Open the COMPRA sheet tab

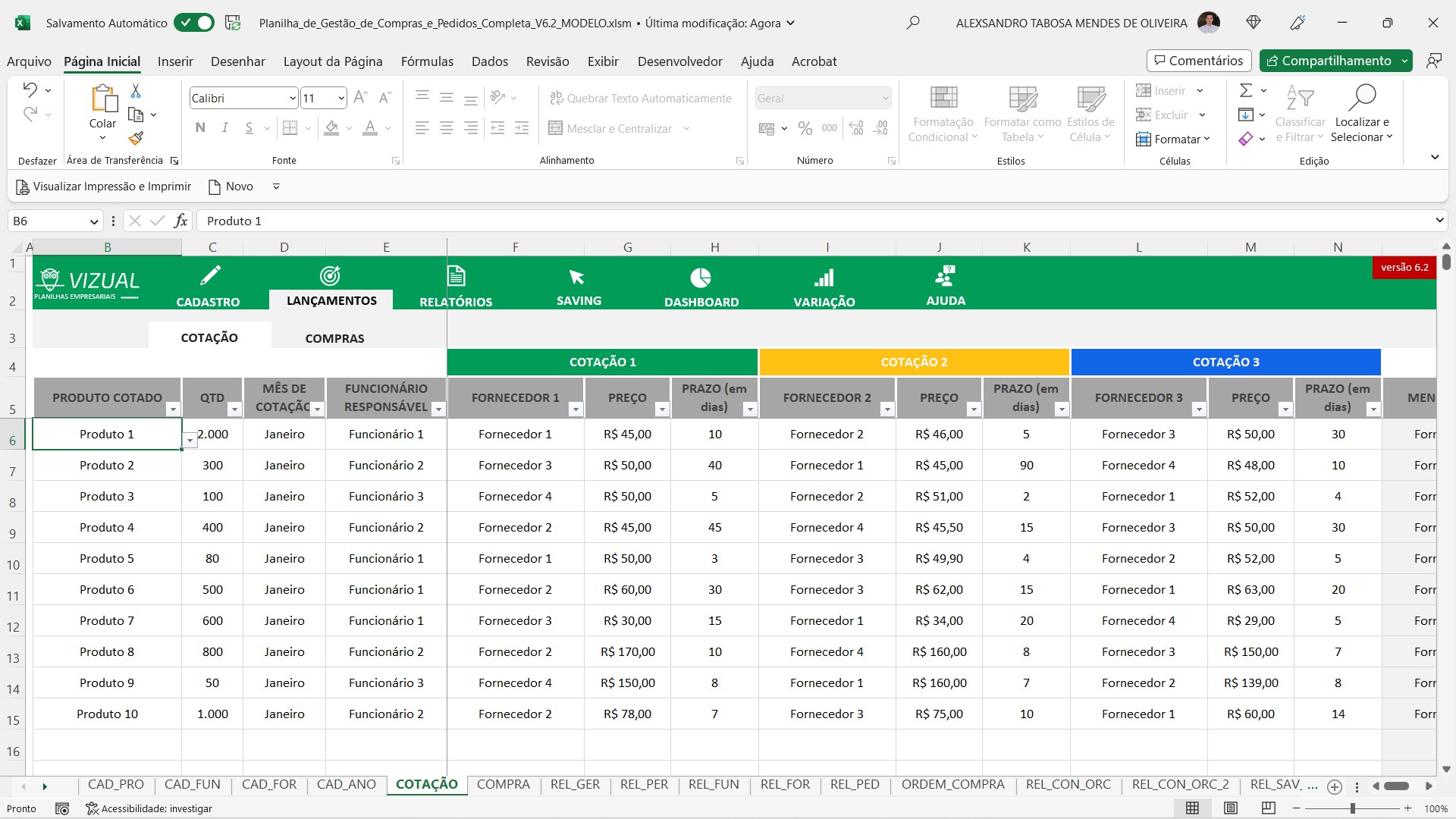coord(503,785)
